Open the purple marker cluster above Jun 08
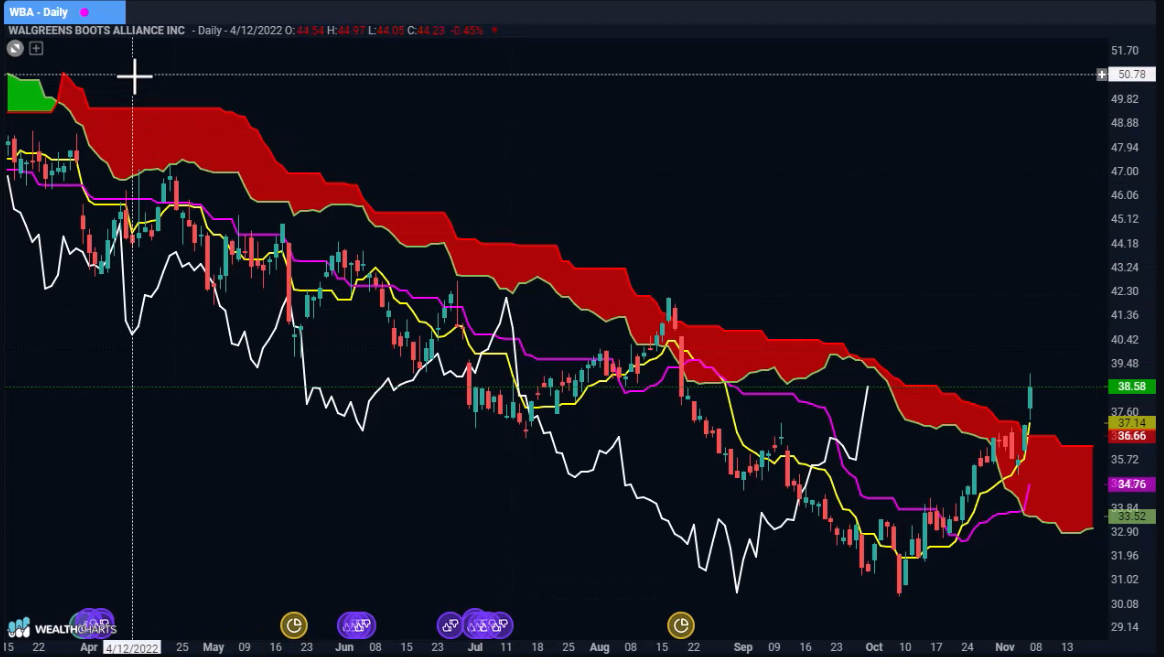 point(356,625)
